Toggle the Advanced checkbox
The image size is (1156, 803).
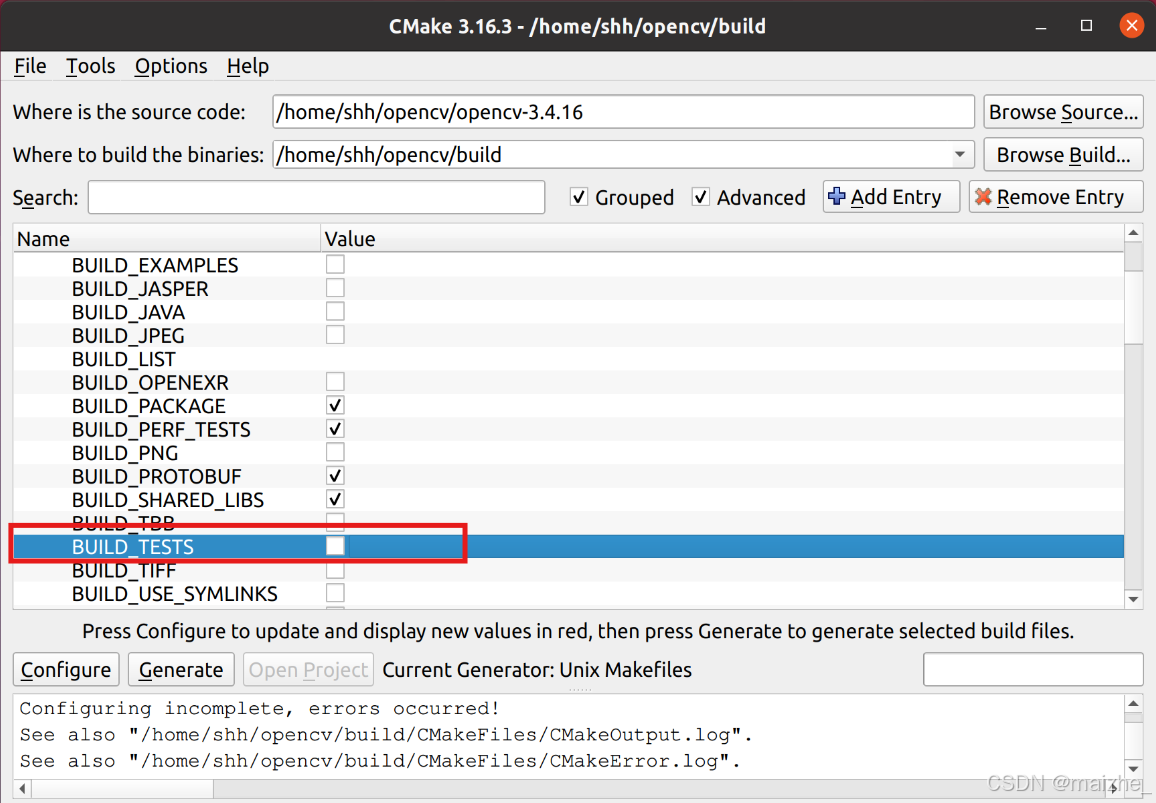coord(700,198)
